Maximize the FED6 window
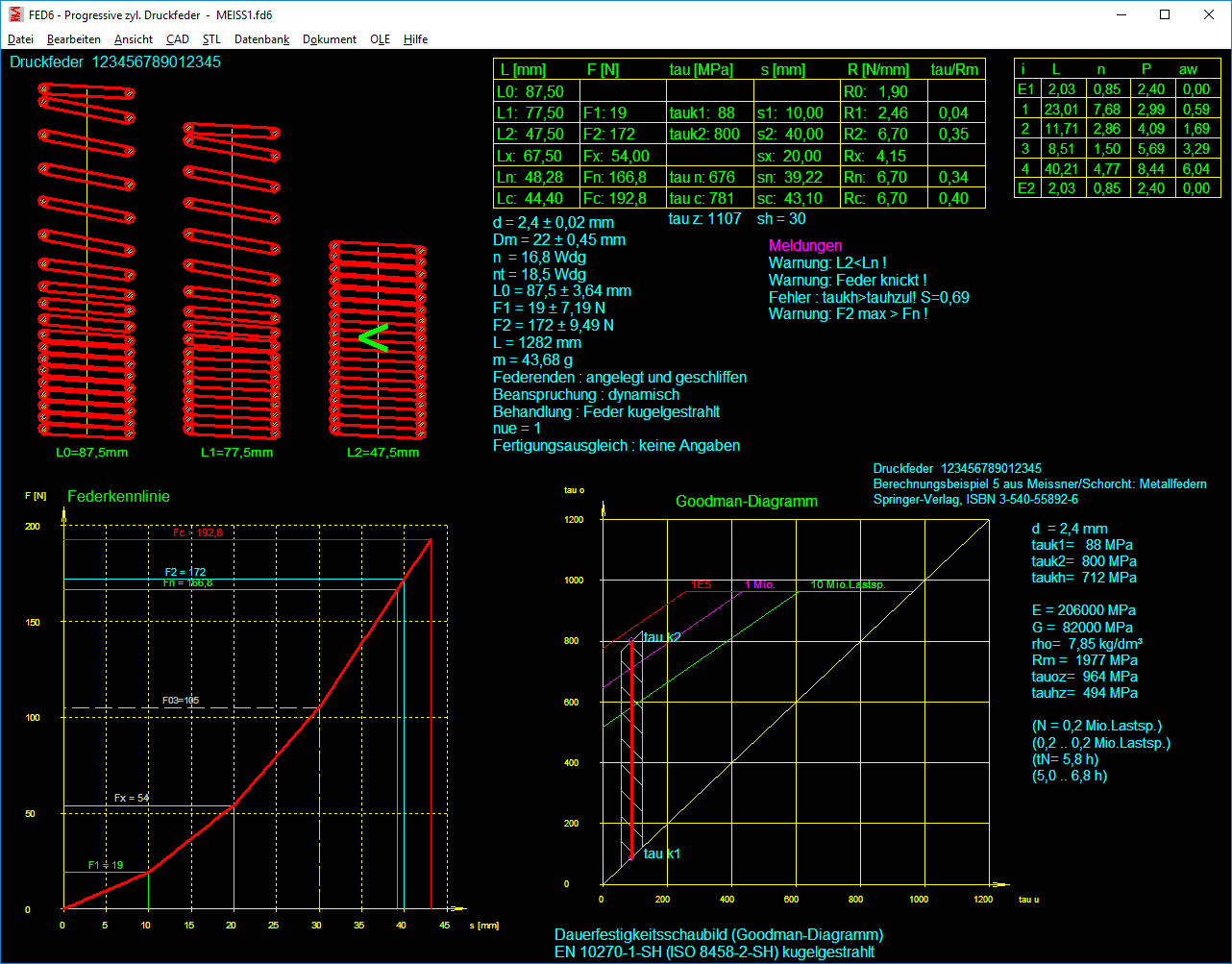The image size is (1232, 964). click(1165, 14)
